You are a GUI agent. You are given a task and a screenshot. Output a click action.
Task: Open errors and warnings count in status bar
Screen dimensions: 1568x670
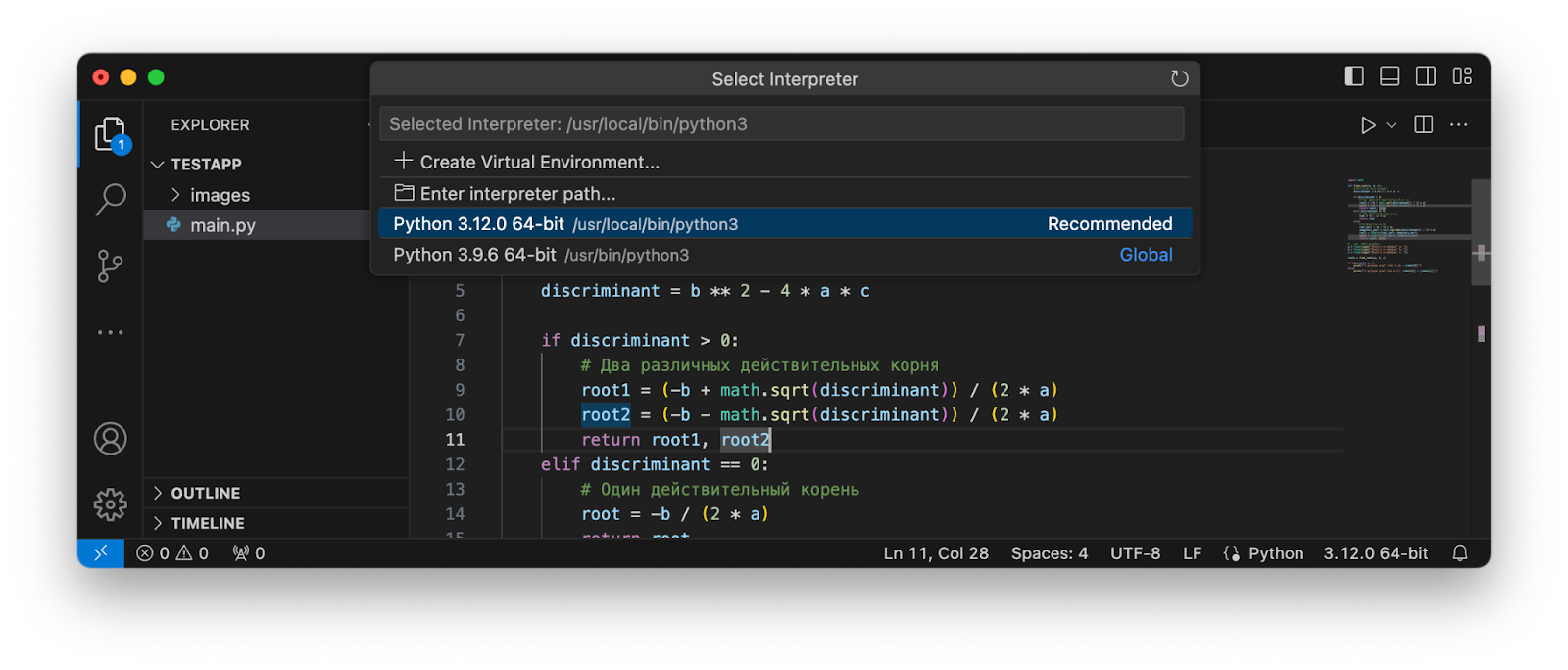(x=172, y=553)
